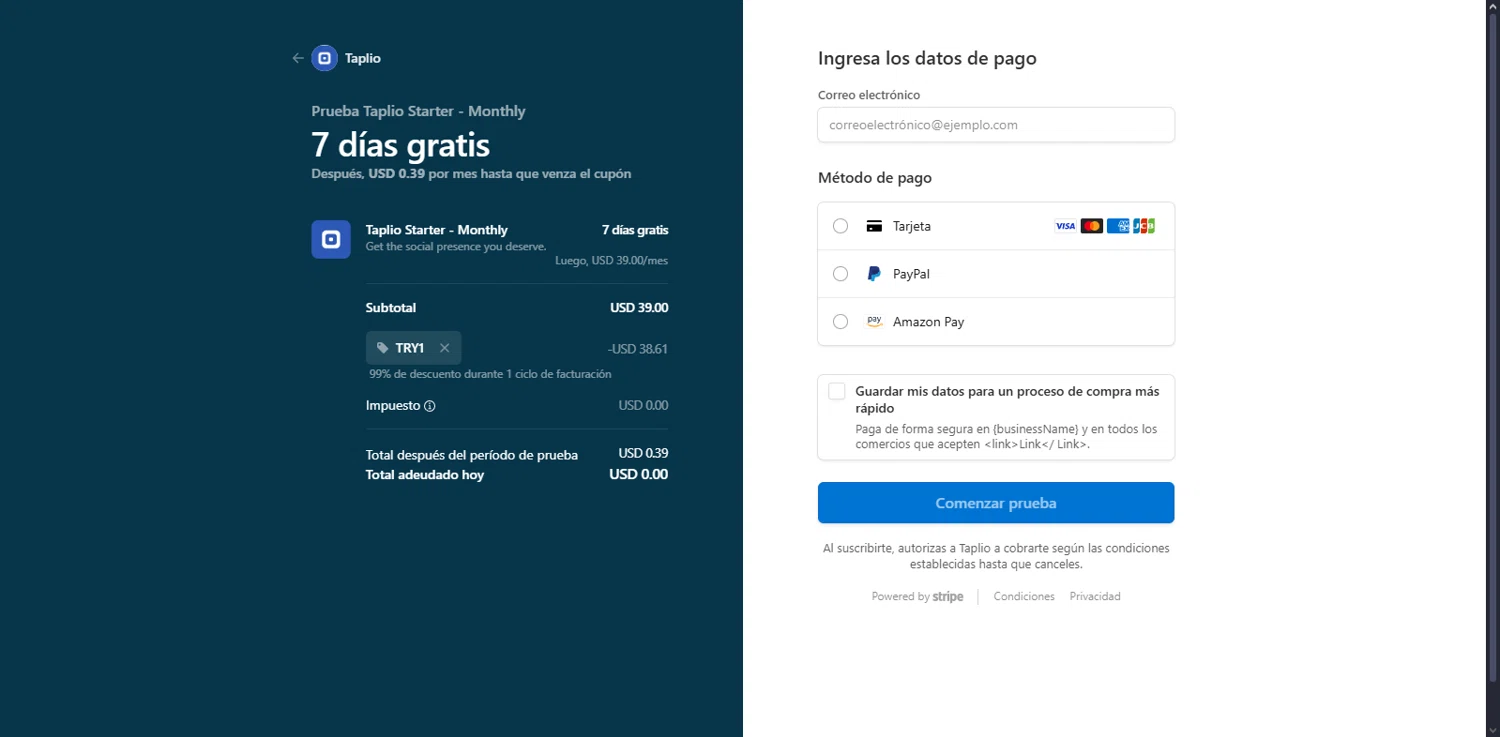1500x737 pixels.
Task: Click '99% de descuento' description text
Action: (490, 374)
